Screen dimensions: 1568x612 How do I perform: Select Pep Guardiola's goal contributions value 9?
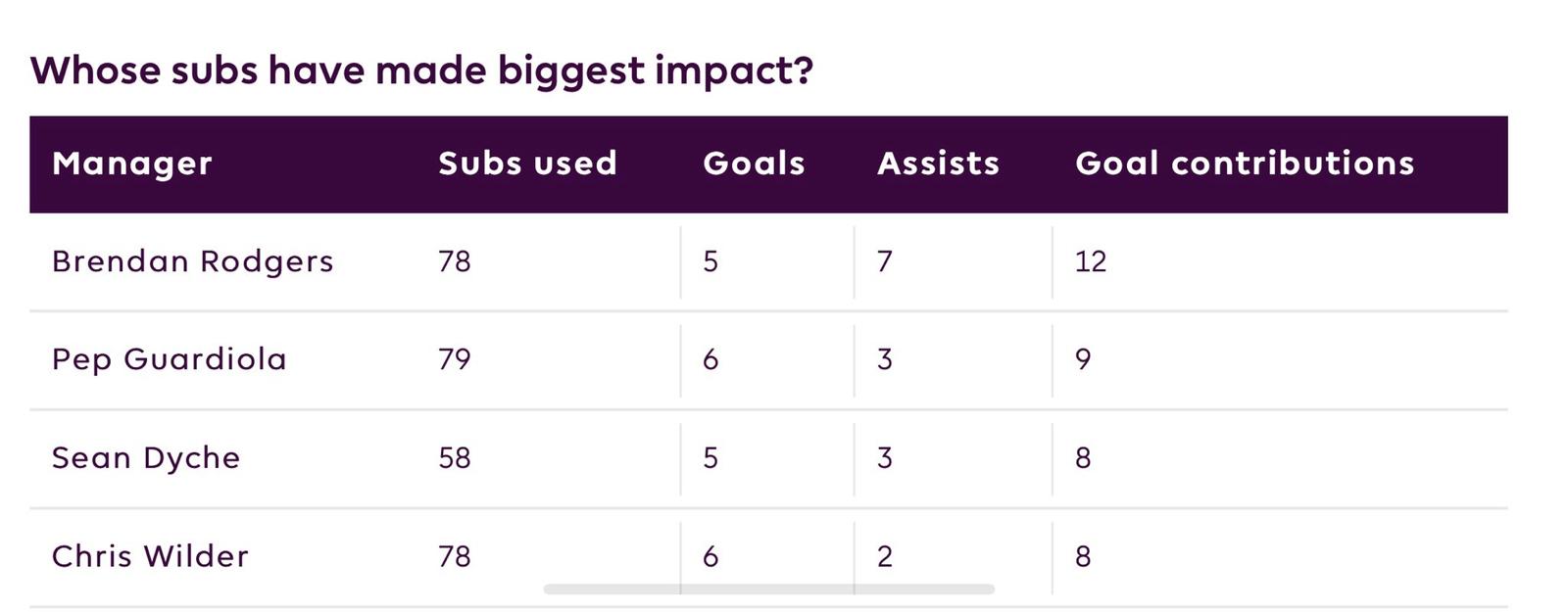click(x=1083, y=359)
